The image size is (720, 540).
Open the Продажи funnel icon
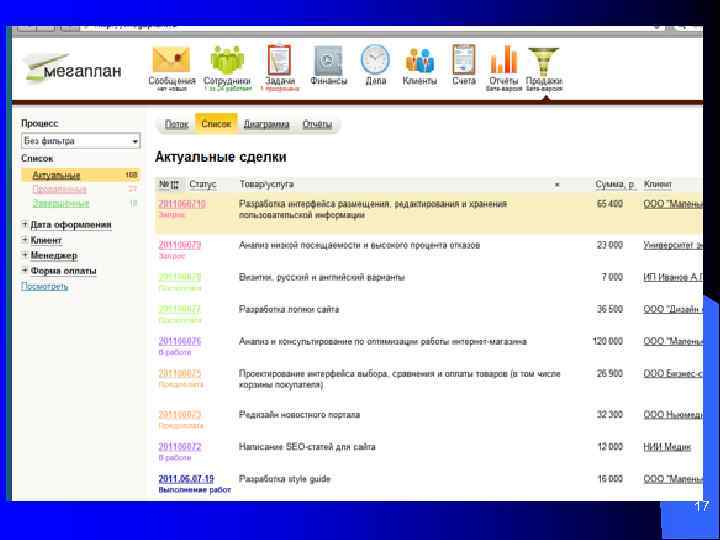tap(544, 62)
